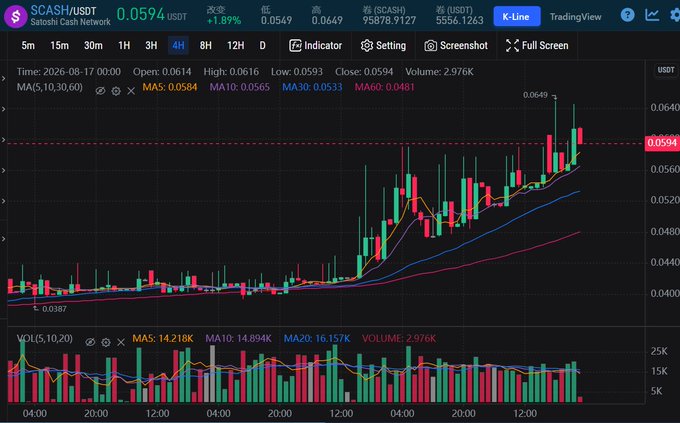
Task: Click the 0.0594 current price tag
Action: coord(662,143)
